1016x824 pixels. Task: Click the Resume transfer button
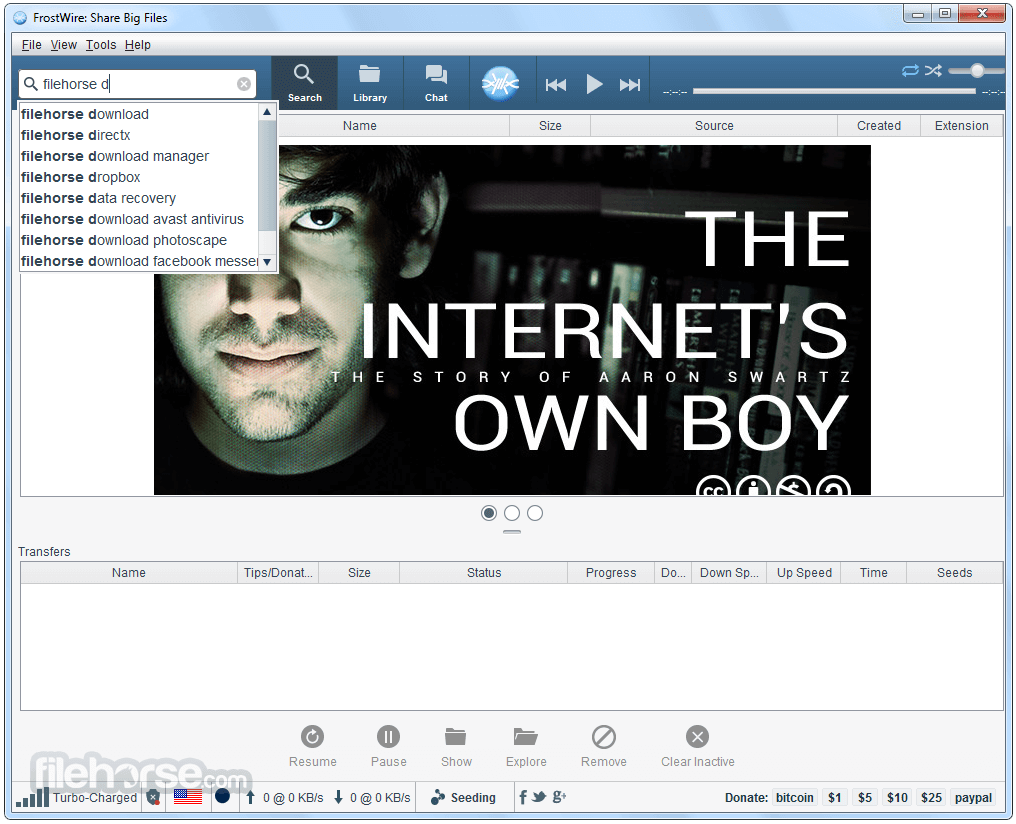[x=312, y=746]
